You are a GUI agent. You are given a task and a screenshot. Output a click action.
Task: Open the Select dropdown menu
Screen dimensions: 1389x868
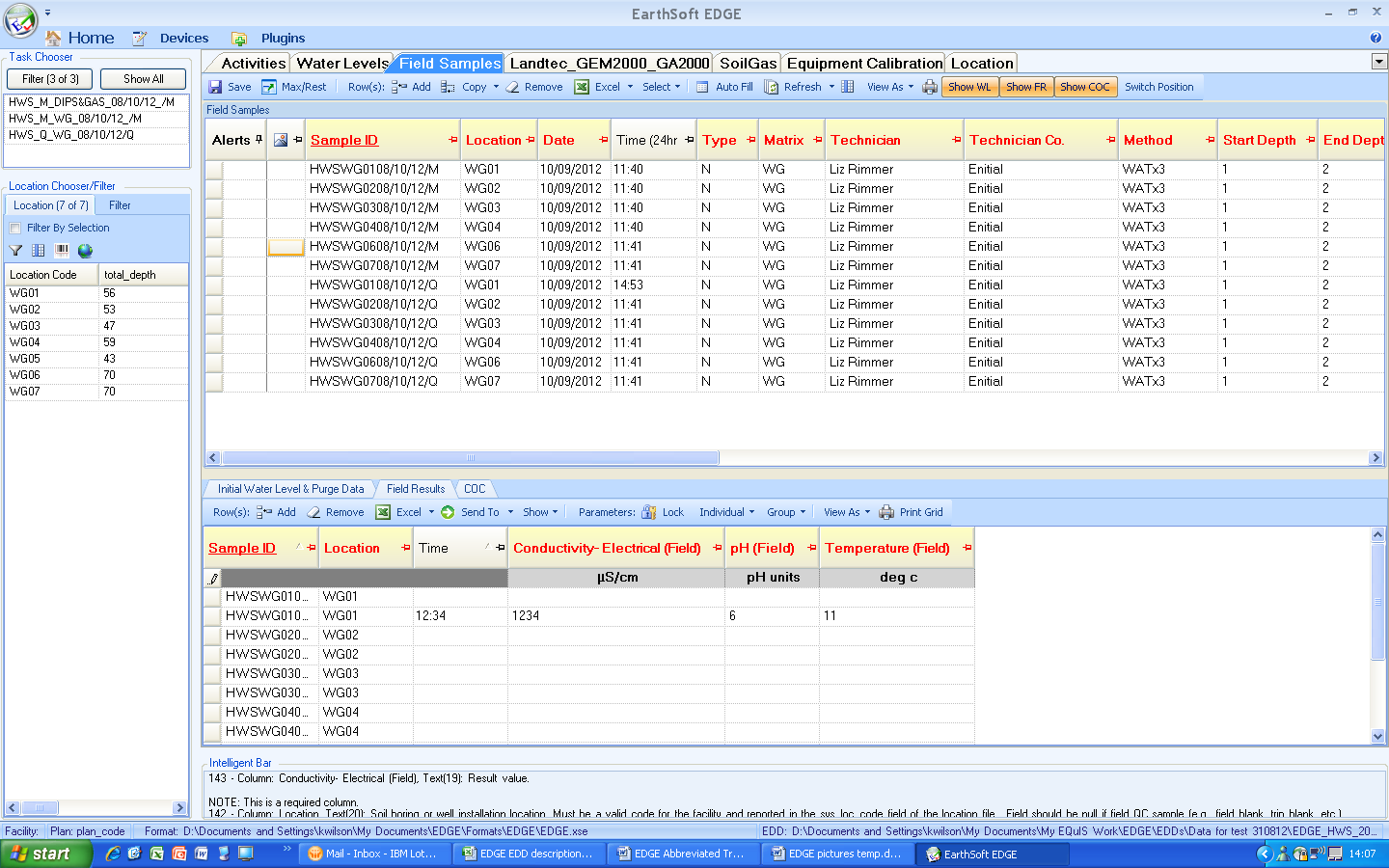click(661, 87)
